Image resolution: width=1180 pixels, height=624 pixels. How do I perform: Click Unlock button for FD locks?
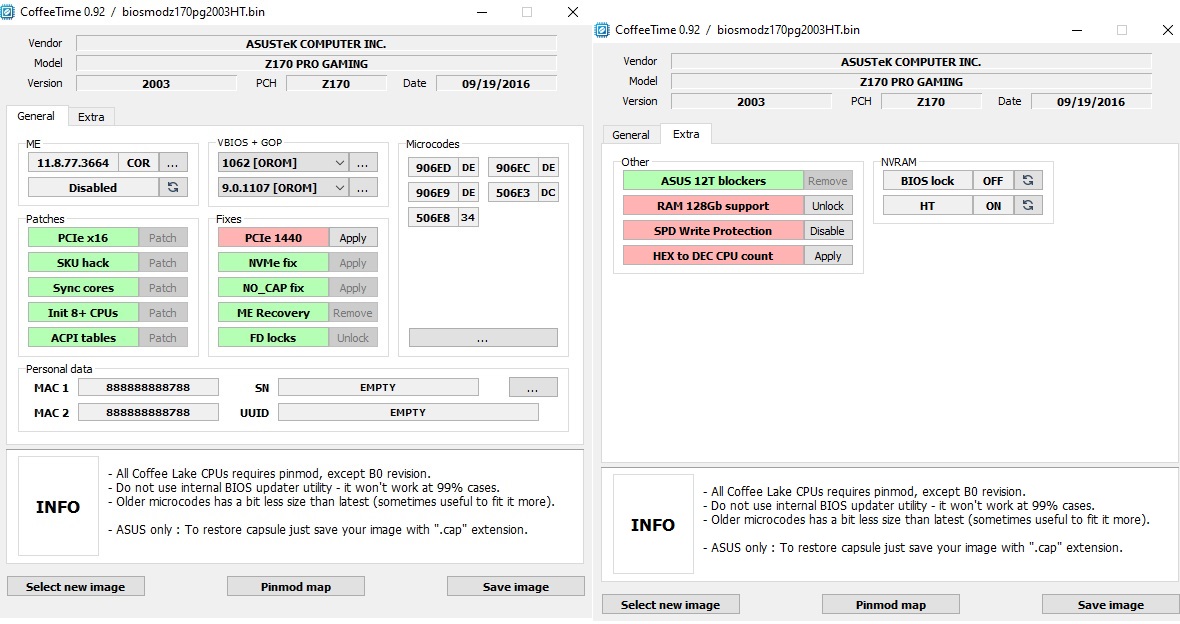(x=352, y=337)
